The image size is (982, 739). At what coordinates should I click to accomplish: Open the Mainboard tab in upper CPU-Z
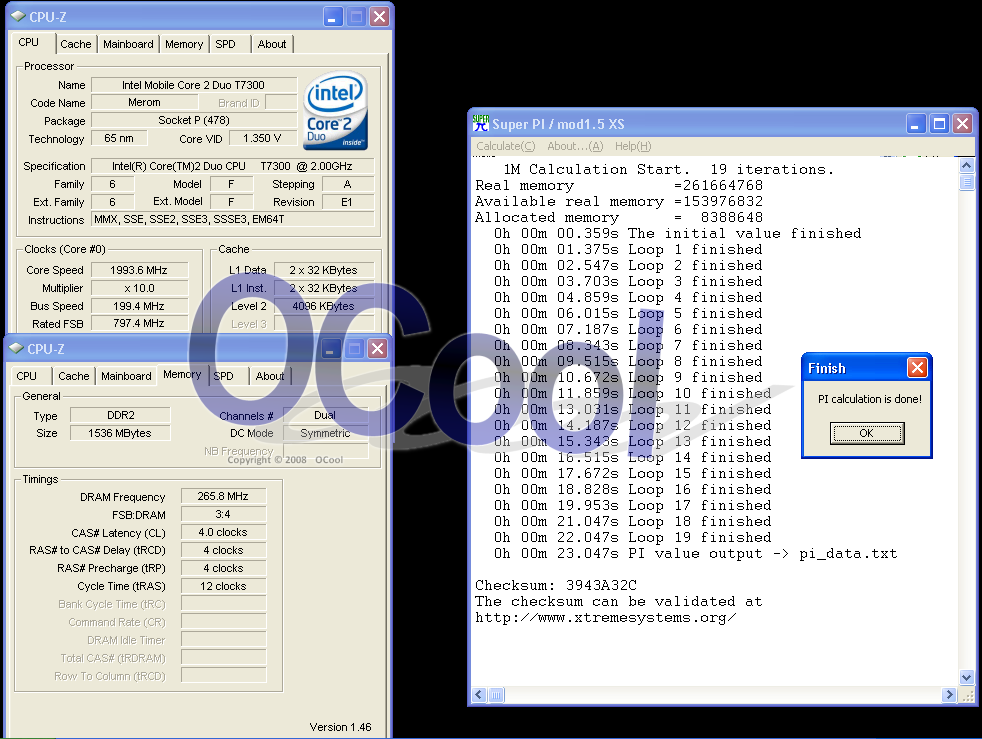[128, 44]
